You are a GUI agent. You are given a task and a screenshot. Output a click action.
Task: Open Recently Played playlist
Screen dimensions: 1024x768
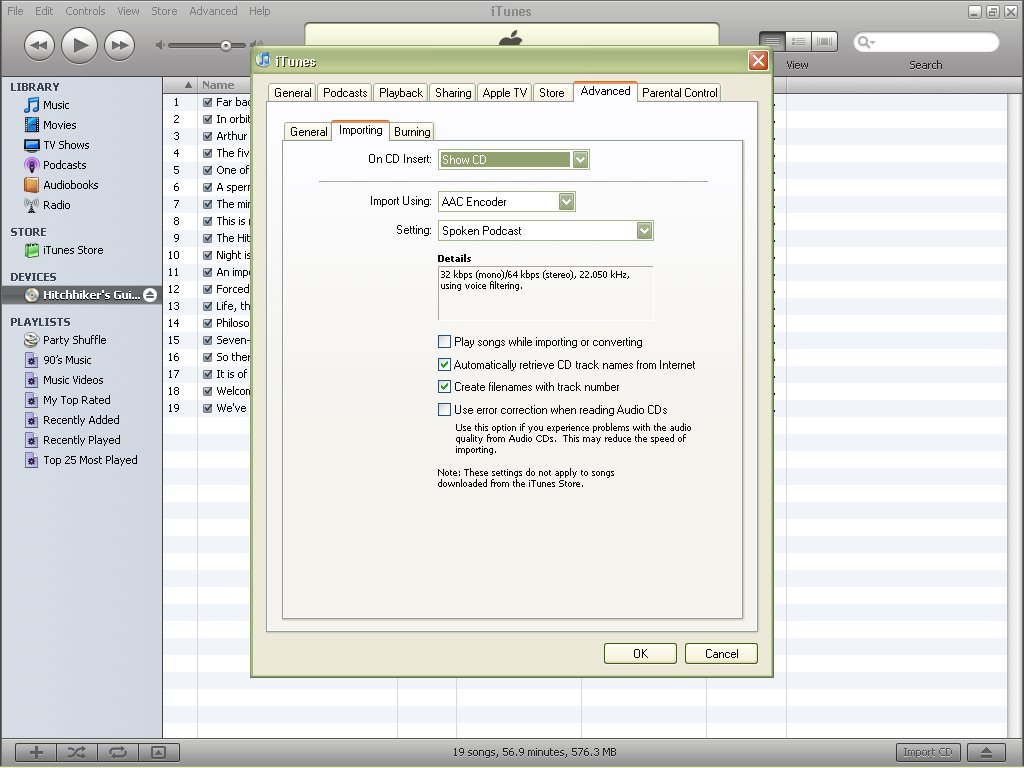(x=82, y=440)
